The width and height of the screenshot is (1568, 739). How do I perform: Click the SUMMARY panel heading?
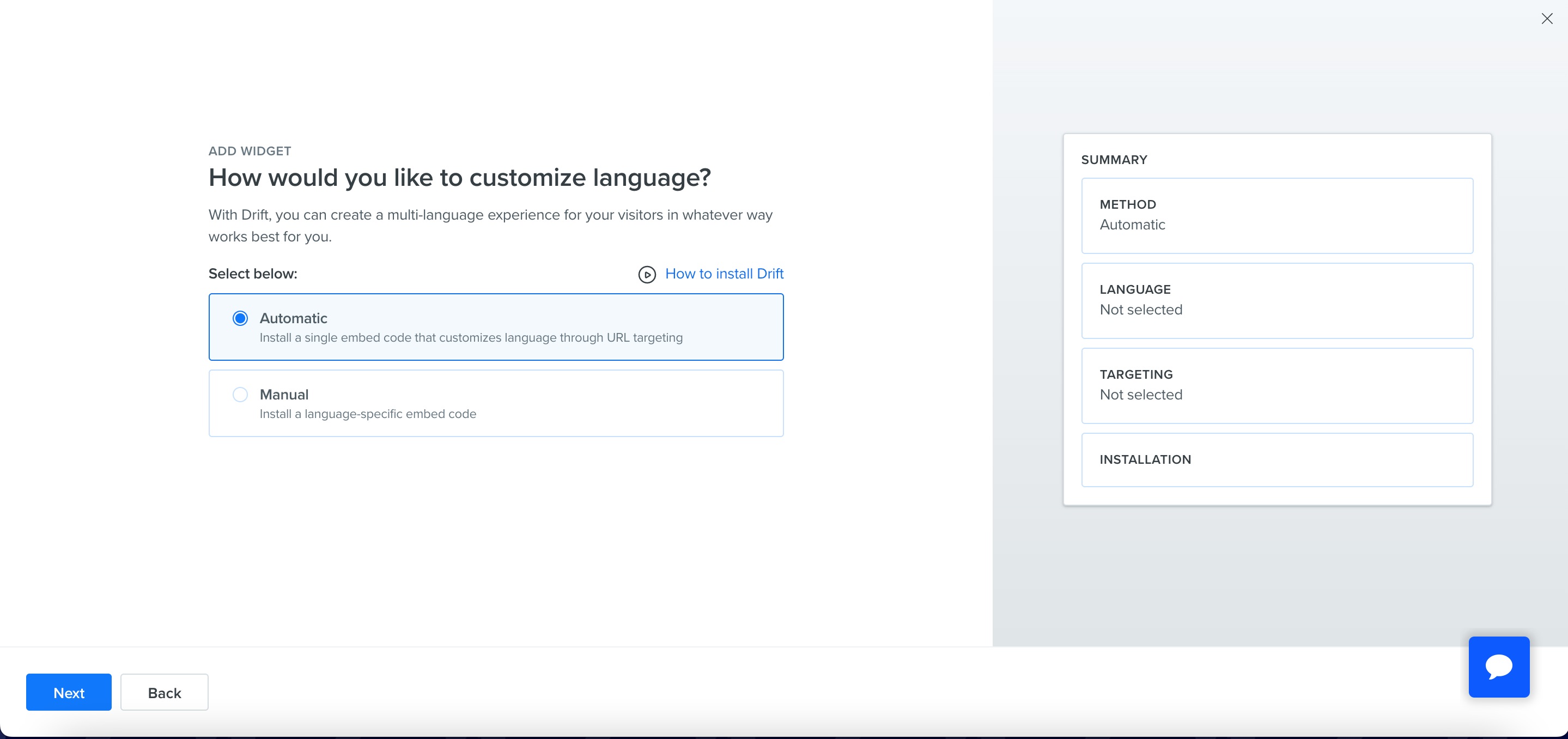[x=1114, y=160]
